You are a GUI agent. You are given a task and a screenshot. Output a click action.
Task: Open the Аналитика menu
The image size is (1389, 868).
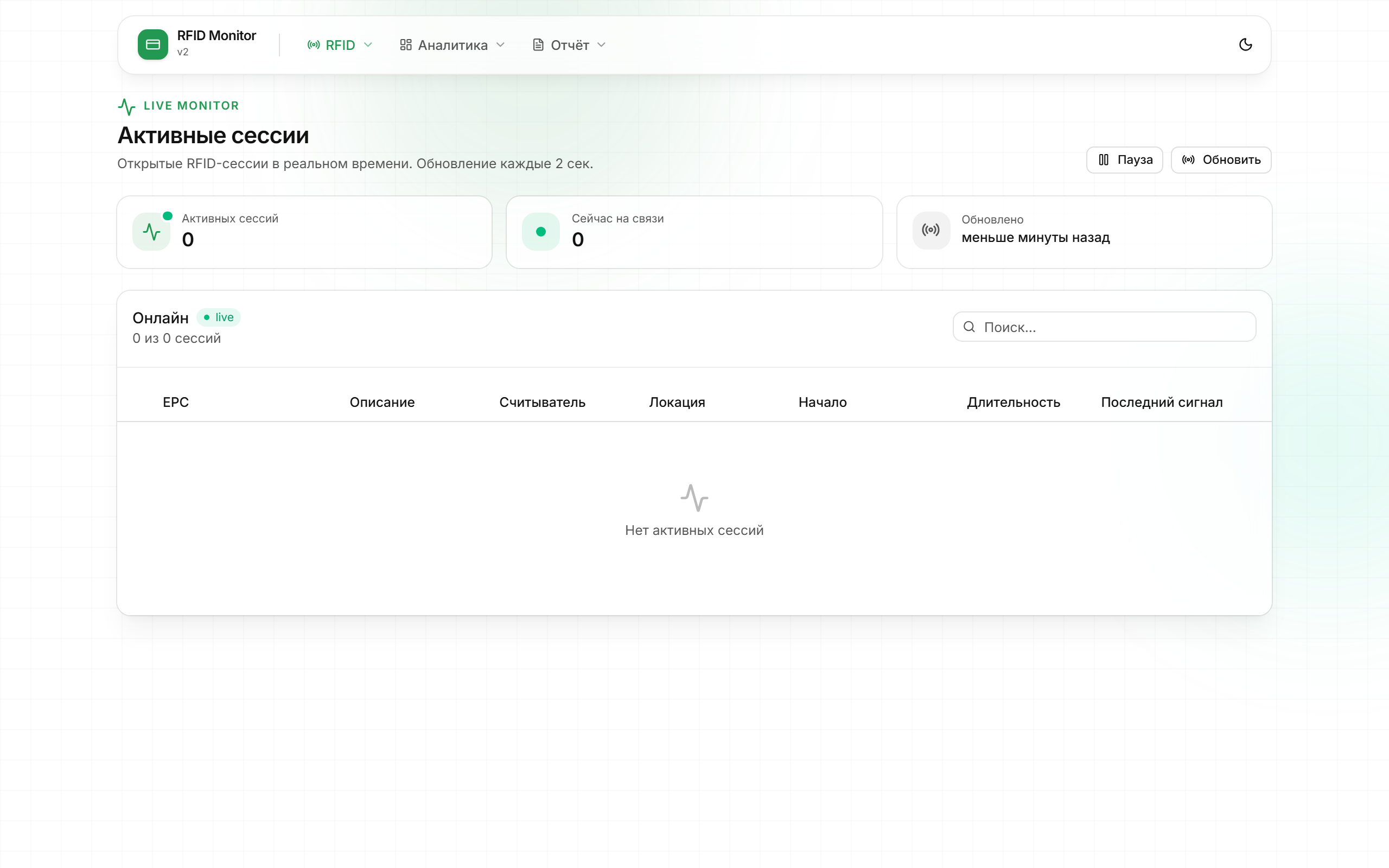(x=453, y=45)
